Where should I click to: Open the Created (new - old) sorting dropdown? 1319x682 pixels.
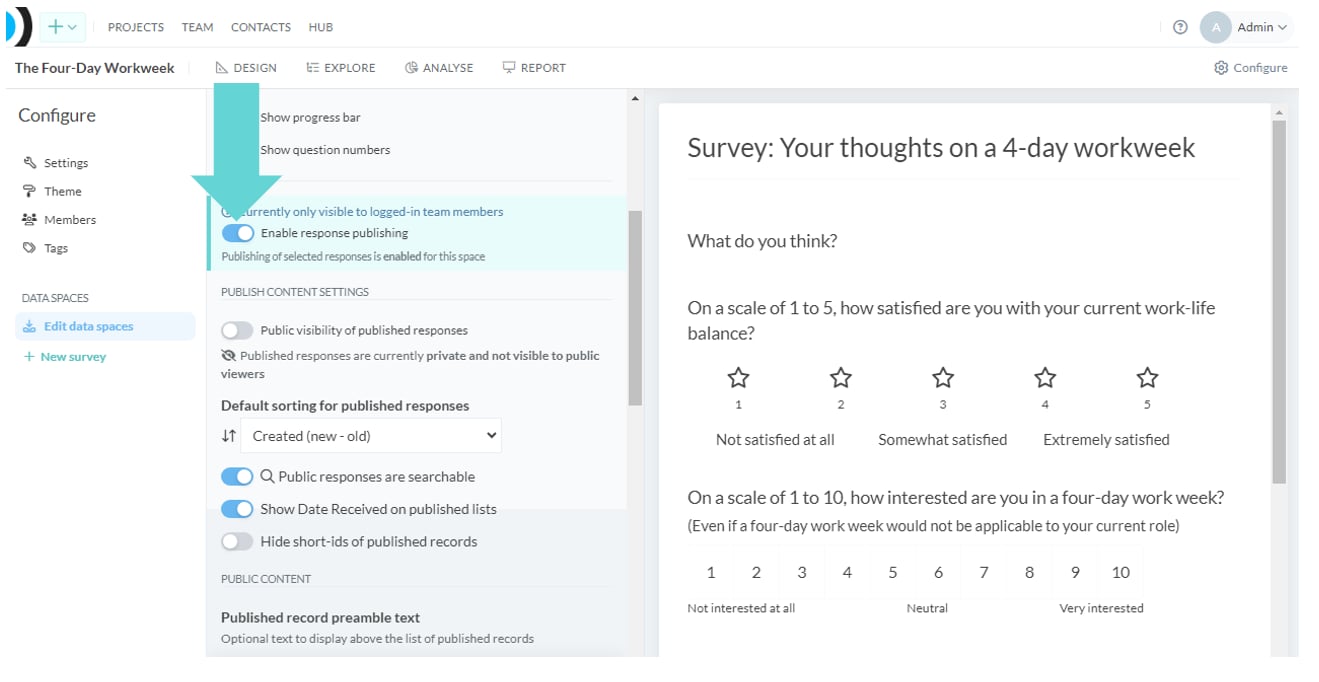point(373,436)
